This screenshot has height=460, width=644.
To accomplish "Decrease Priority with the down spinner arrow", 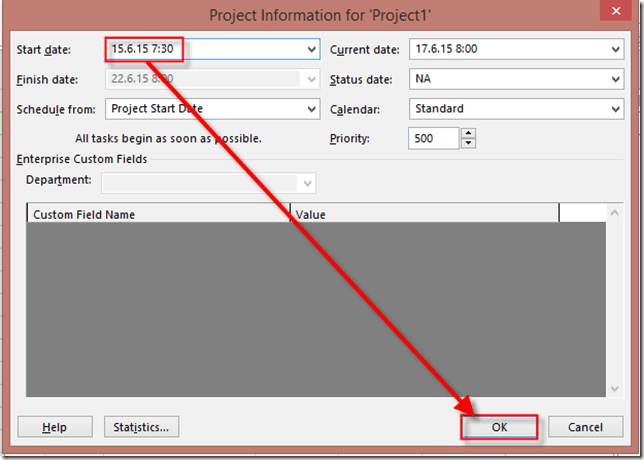I will pyautogui.click(x=467, y=144).
